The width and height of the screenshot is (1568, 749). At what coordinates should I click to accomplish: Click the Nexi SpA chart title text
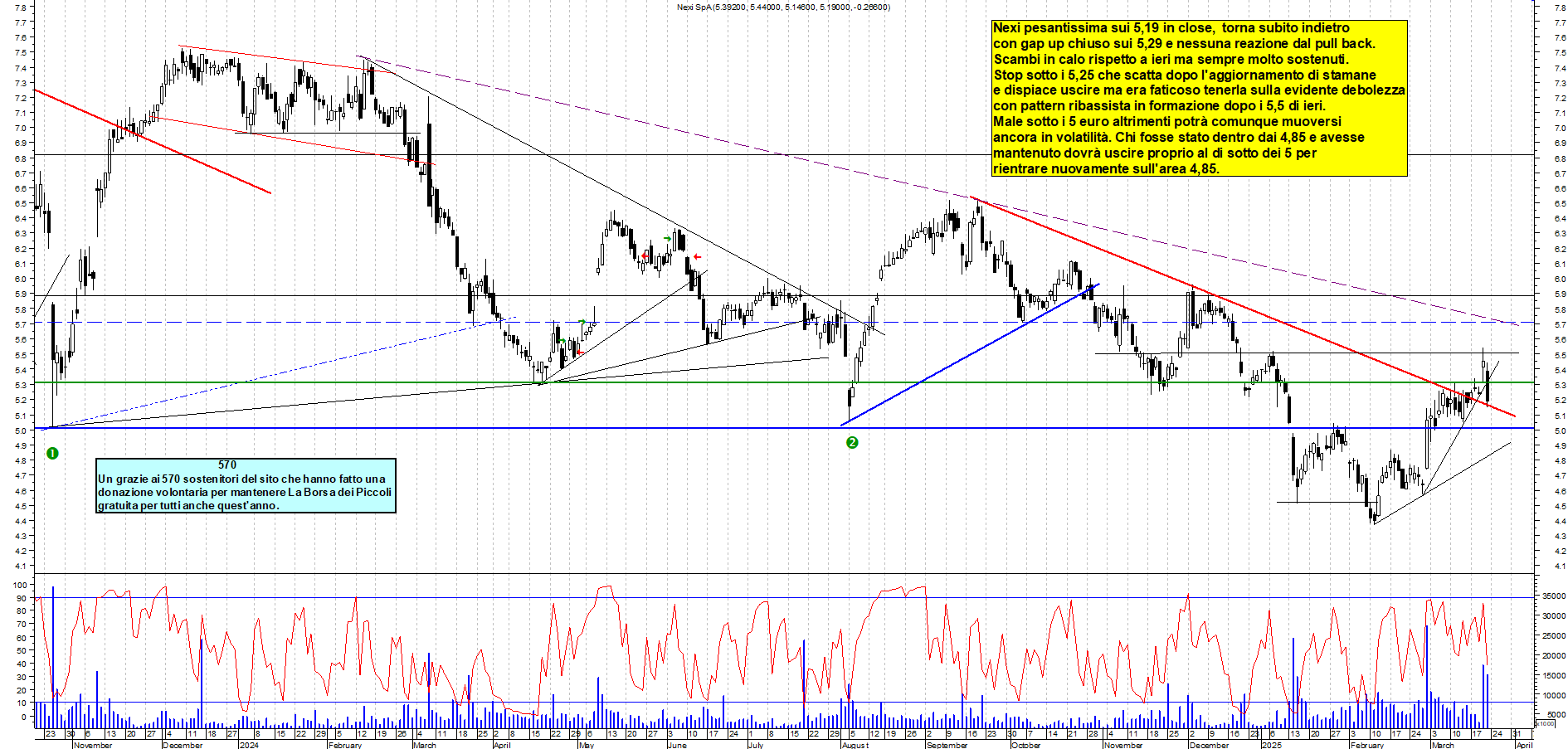click(783, 7)
